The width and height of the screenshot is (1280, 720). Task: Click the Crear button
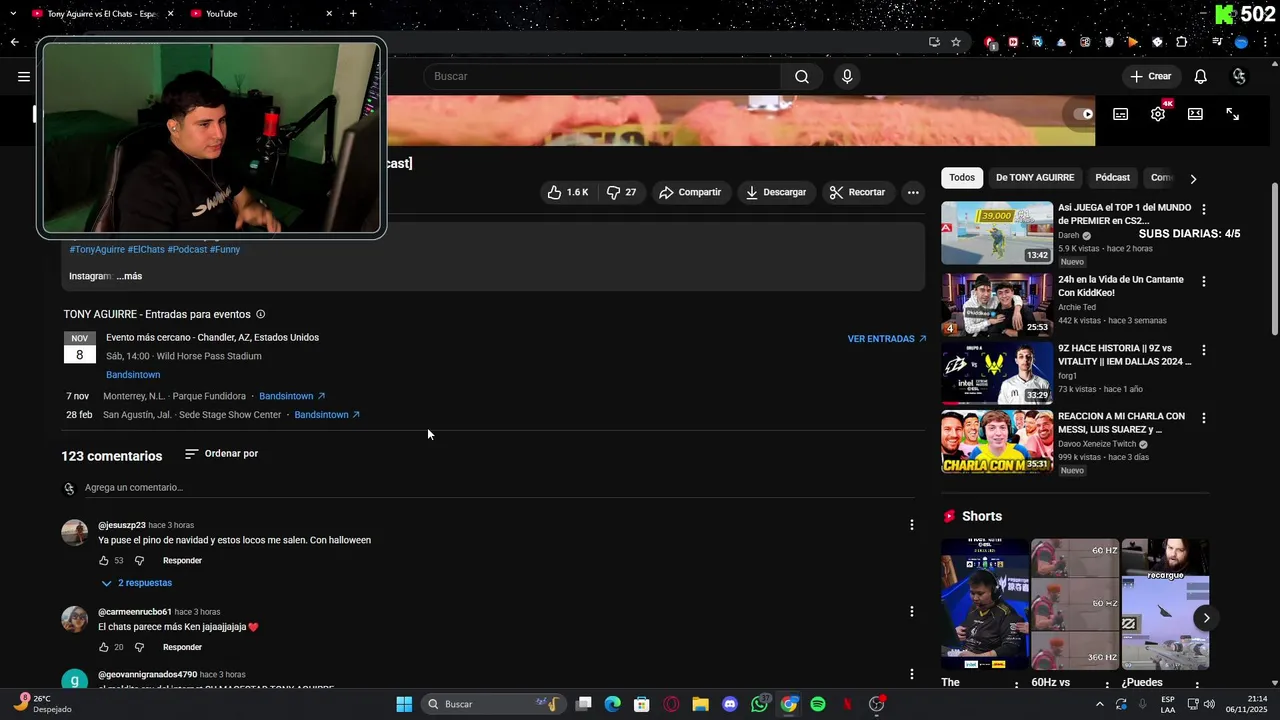(x=1150, y=76)
